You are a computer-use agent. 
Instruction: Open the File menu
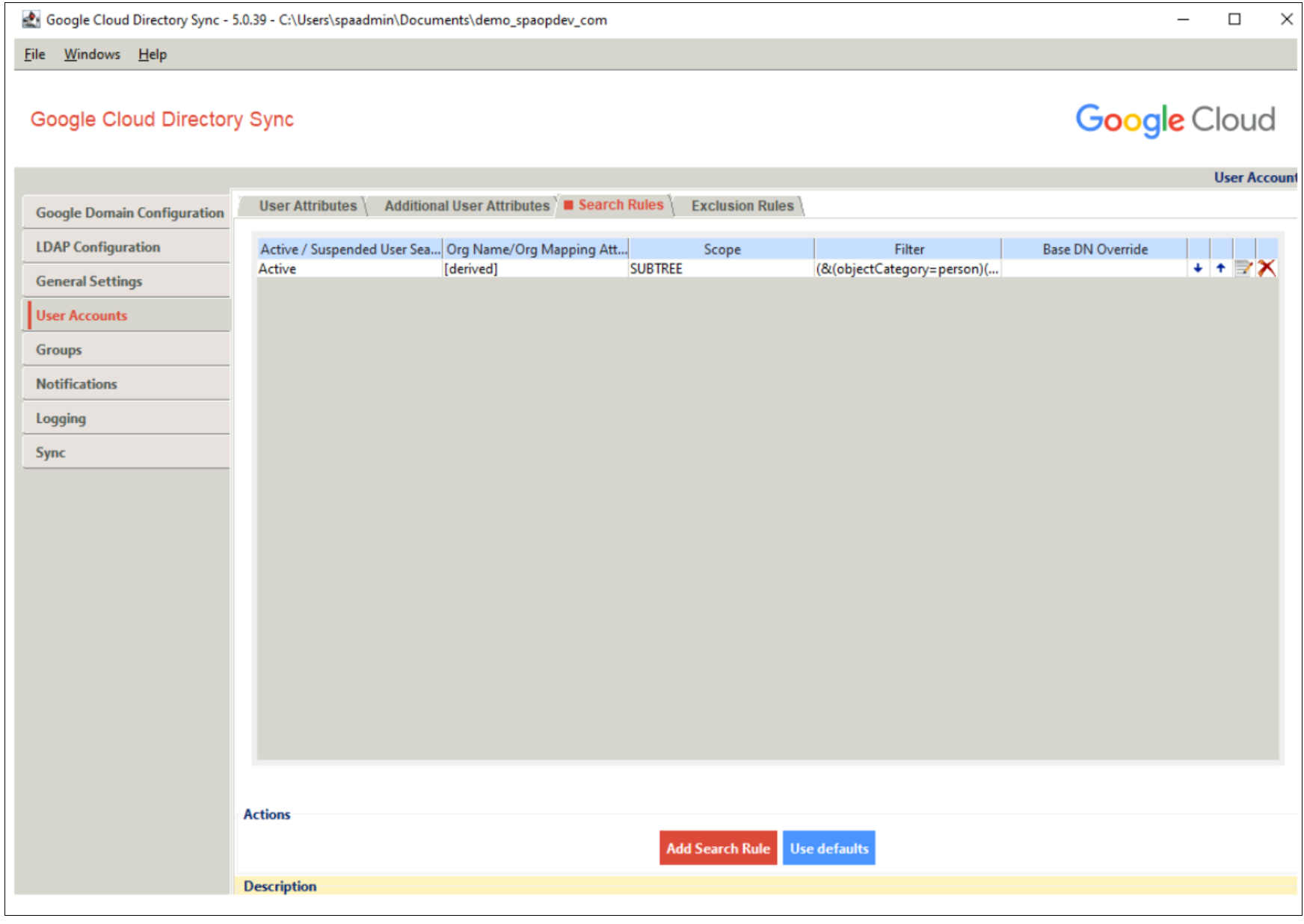click(x=34, y=55)
